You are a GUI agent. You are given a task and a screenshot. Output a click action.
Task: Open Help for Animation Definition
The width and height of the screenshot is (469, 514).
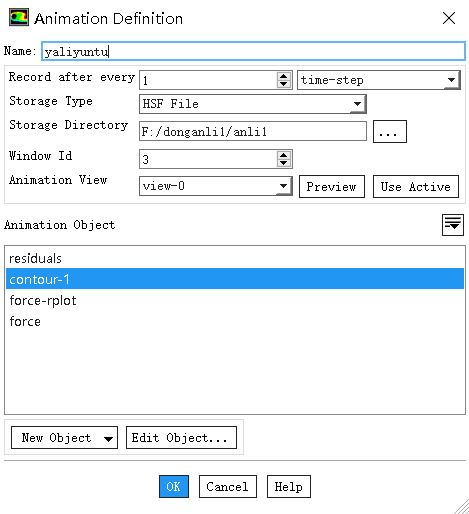(289, 486)
